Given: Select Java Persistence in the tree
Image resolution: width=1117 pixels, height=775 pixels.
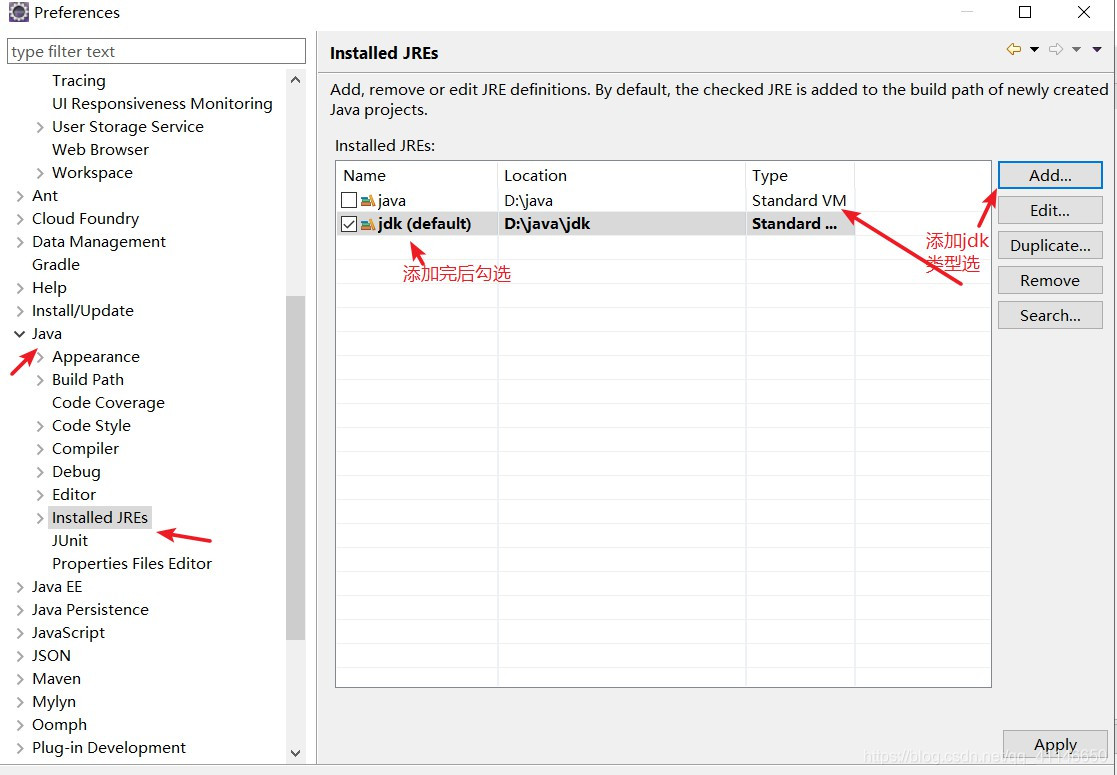Looking at the screenshot, I should point(90,610).
